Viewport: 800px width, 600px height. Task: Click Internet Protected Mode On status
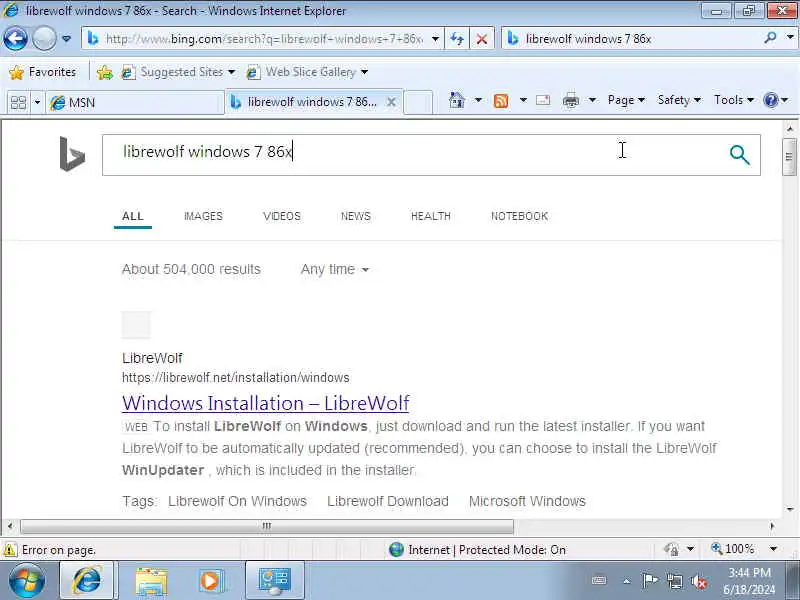[x=477, y=550]
